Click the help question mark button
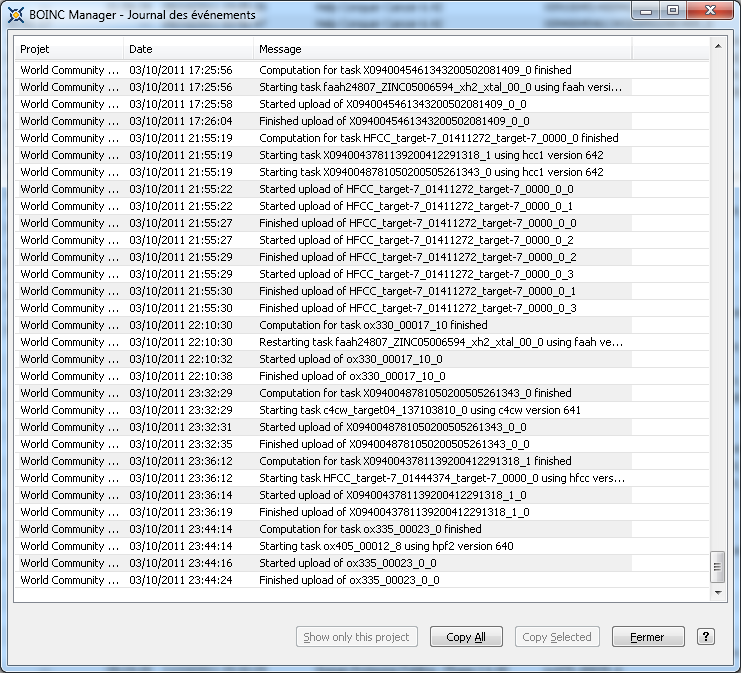 (706, 637)
